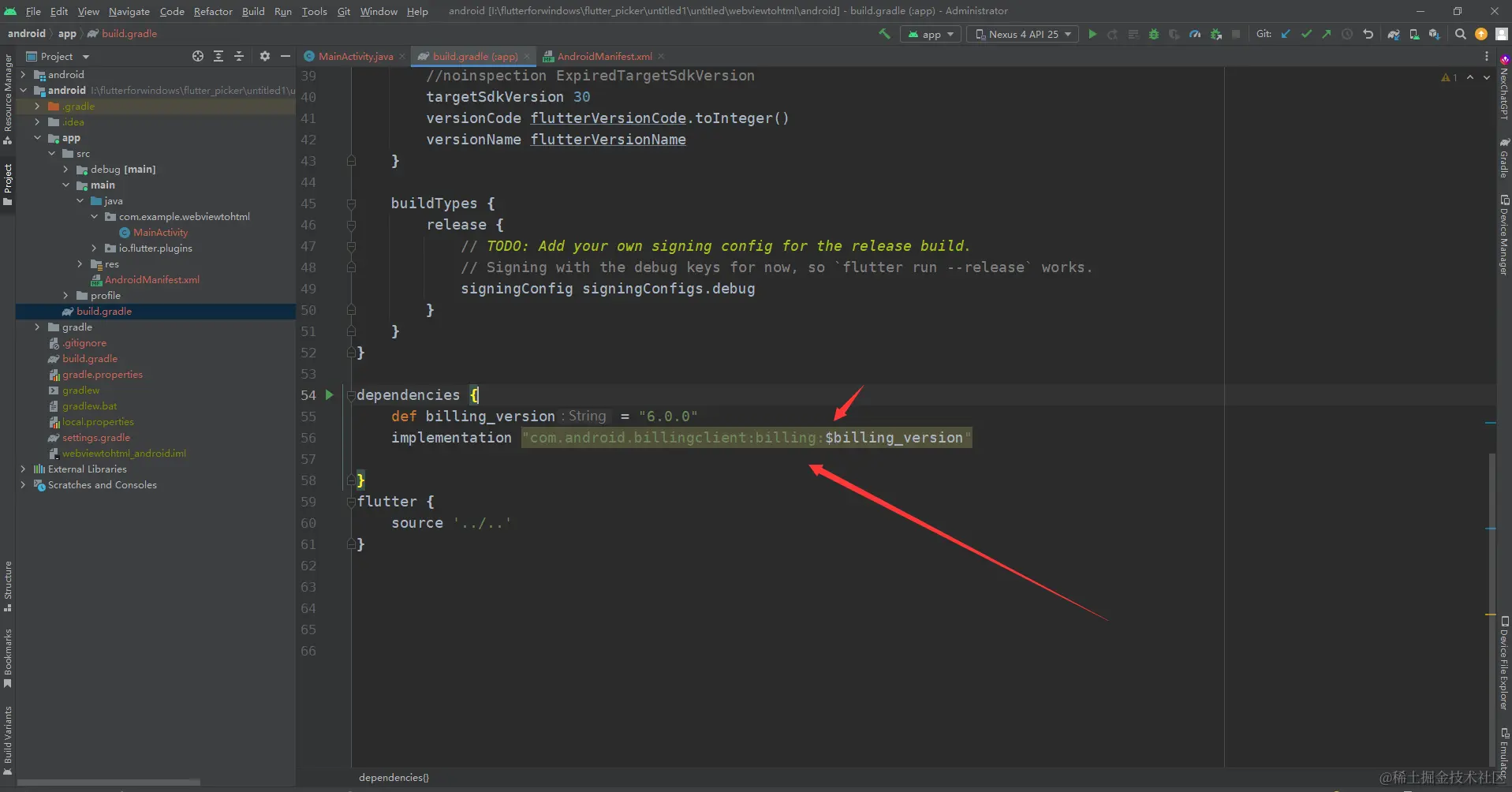Click the Project panel horizontal scrollbar
The height and width of the screenshot is (792, 1512).
(109, 783)
